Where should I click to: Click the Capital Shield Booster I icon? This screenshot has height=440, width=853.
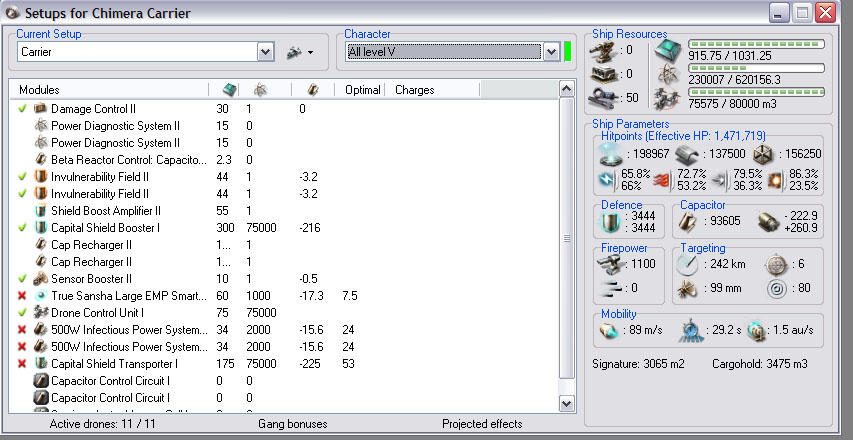pos(41,228)
